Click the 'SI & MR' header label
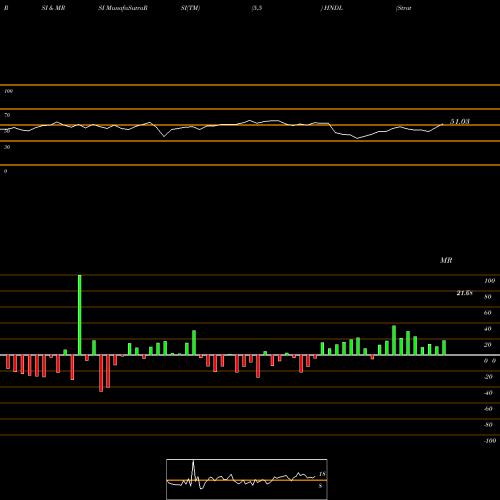The height and width of the screenshot is (500, 500). click(x=53, y=8)
